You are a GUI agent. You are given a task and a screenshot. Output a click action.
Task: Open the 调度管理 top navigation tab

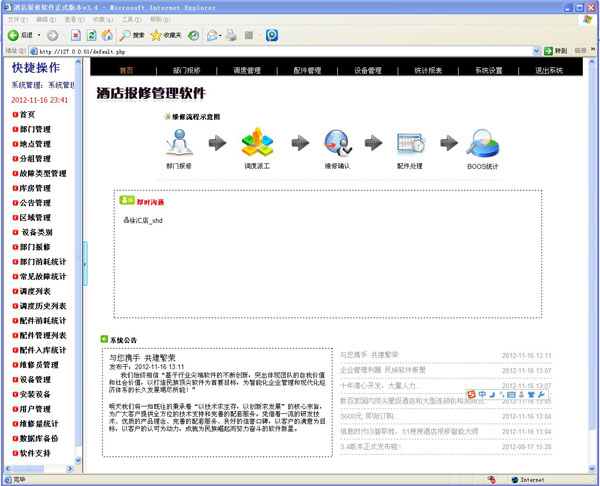247,70
